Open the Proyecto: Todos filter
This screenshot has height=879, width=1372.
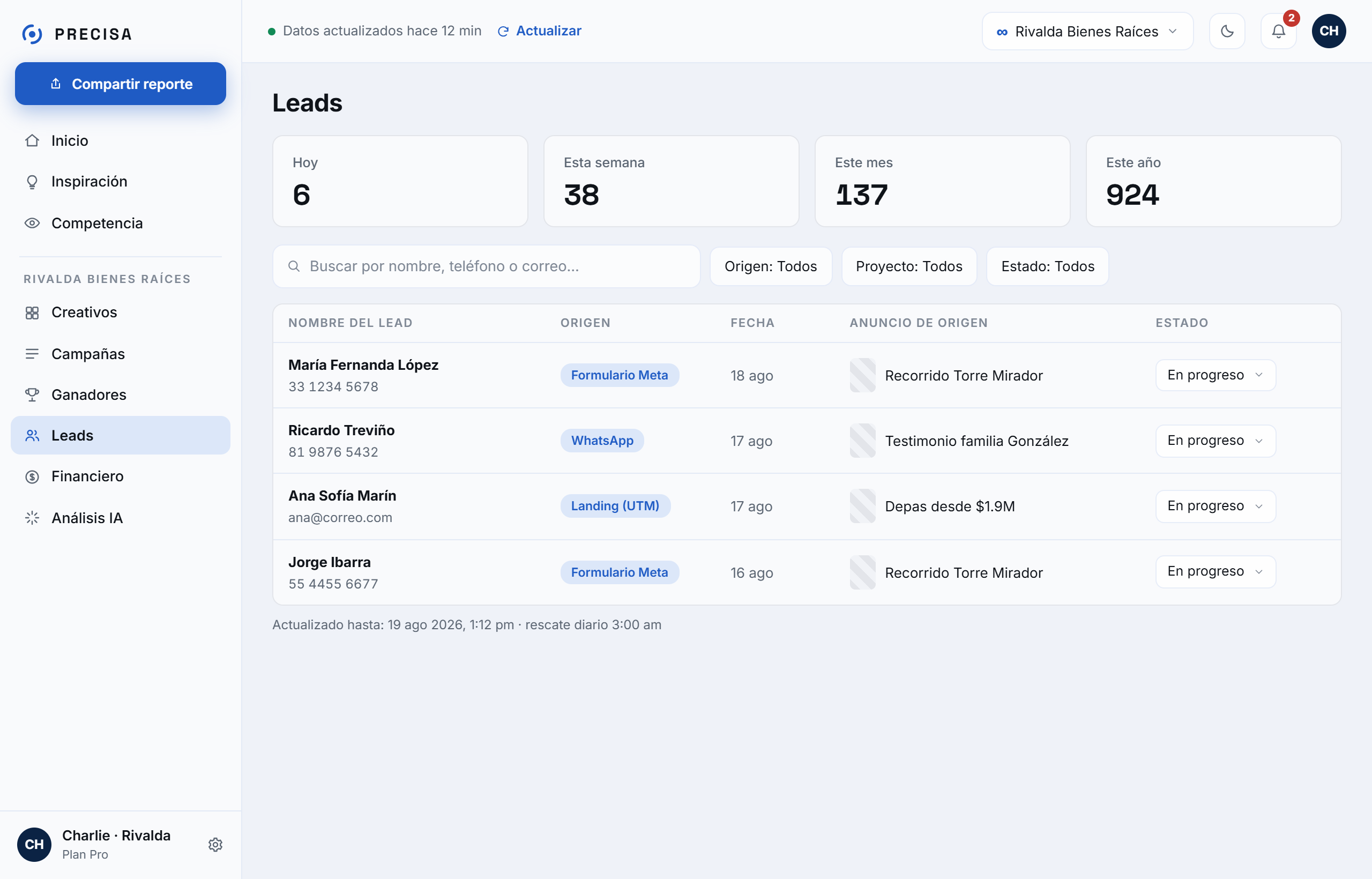908,266
